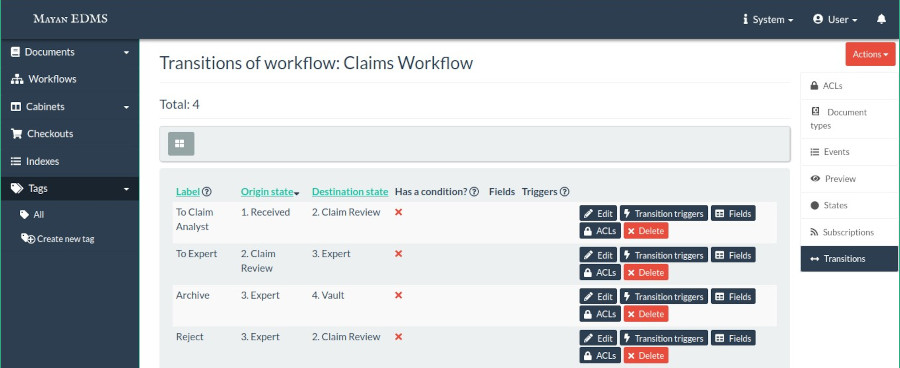Screen dimensions: 900x368
Task: Click the Mayan EDMS logo
Action: [x=70, y=19]
